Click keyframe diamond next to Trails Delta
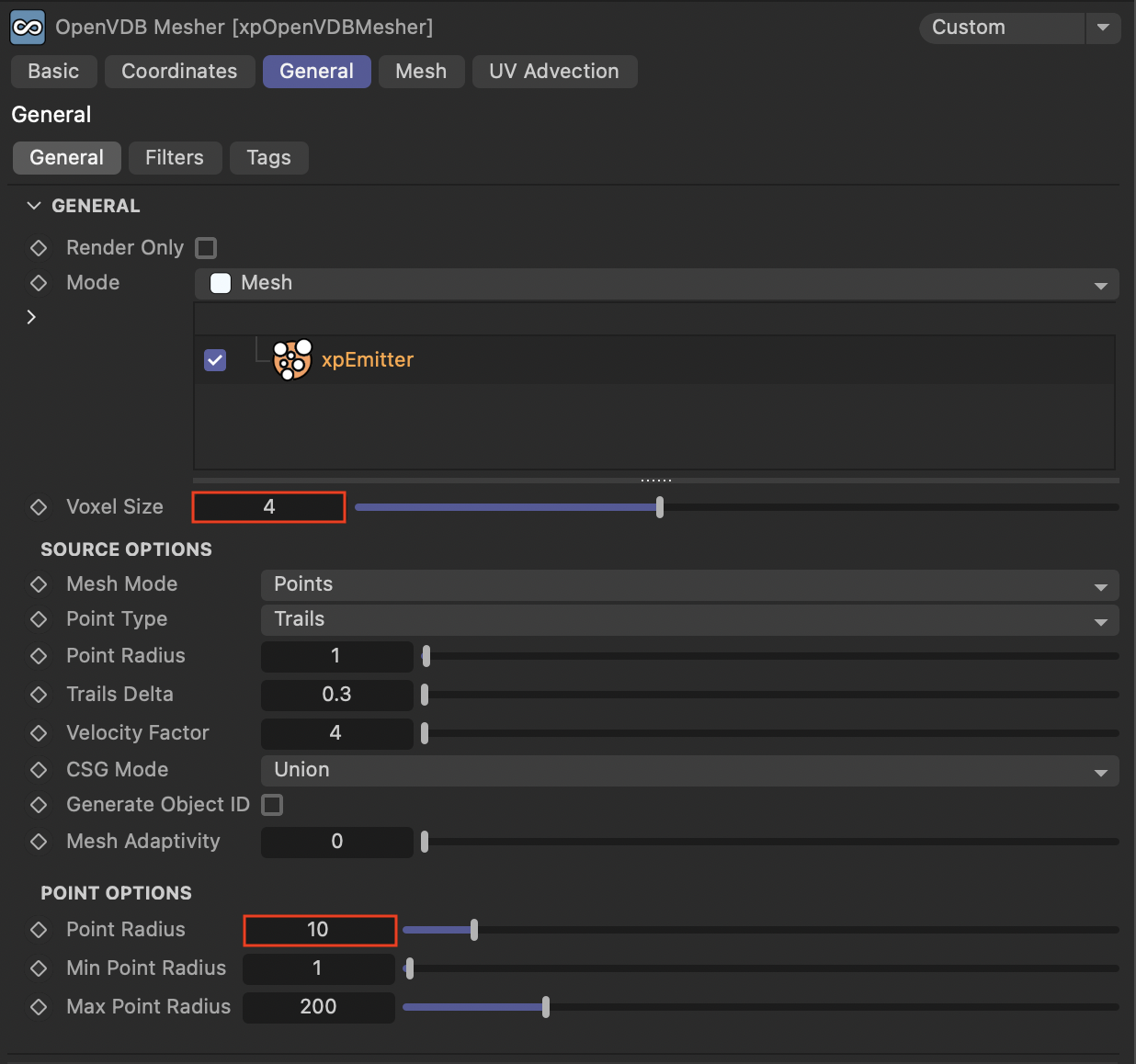 point(39,695)
